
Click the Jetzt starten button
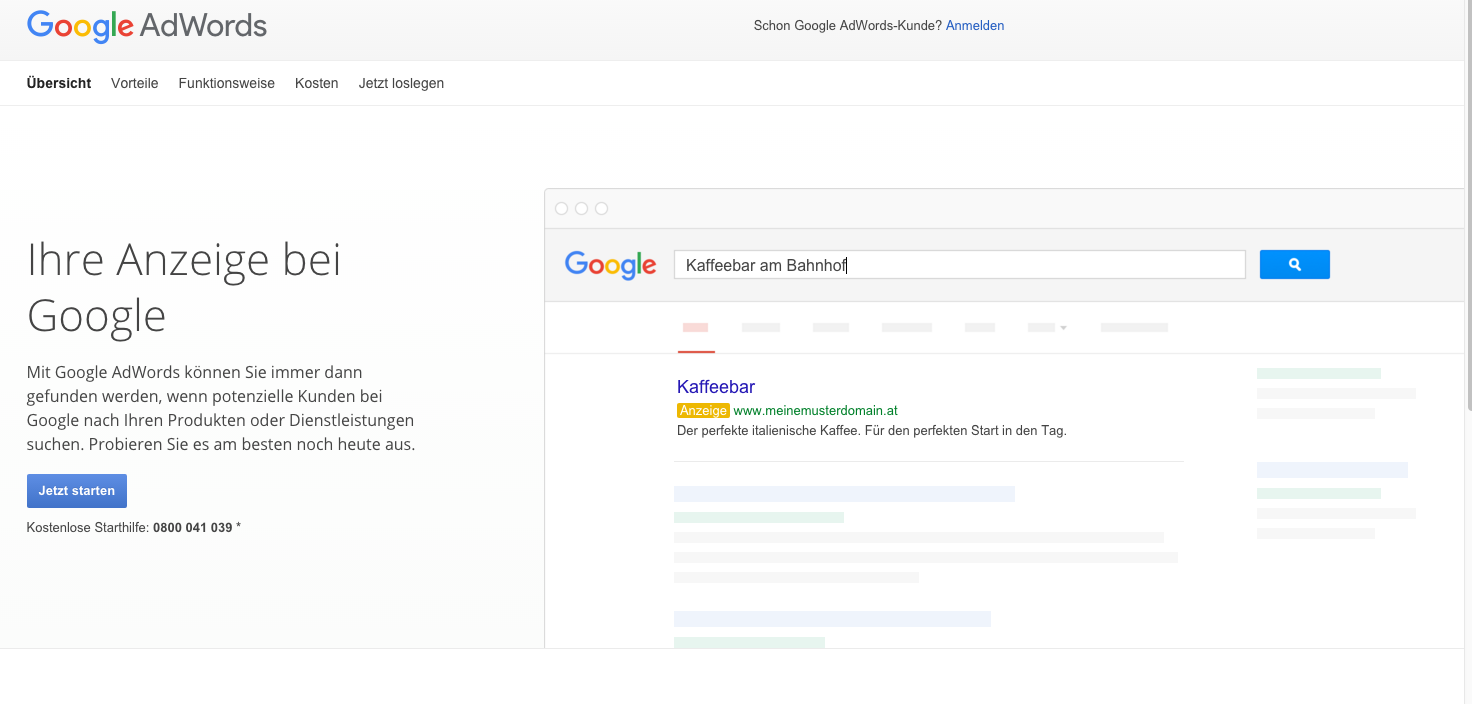point(77,491)
